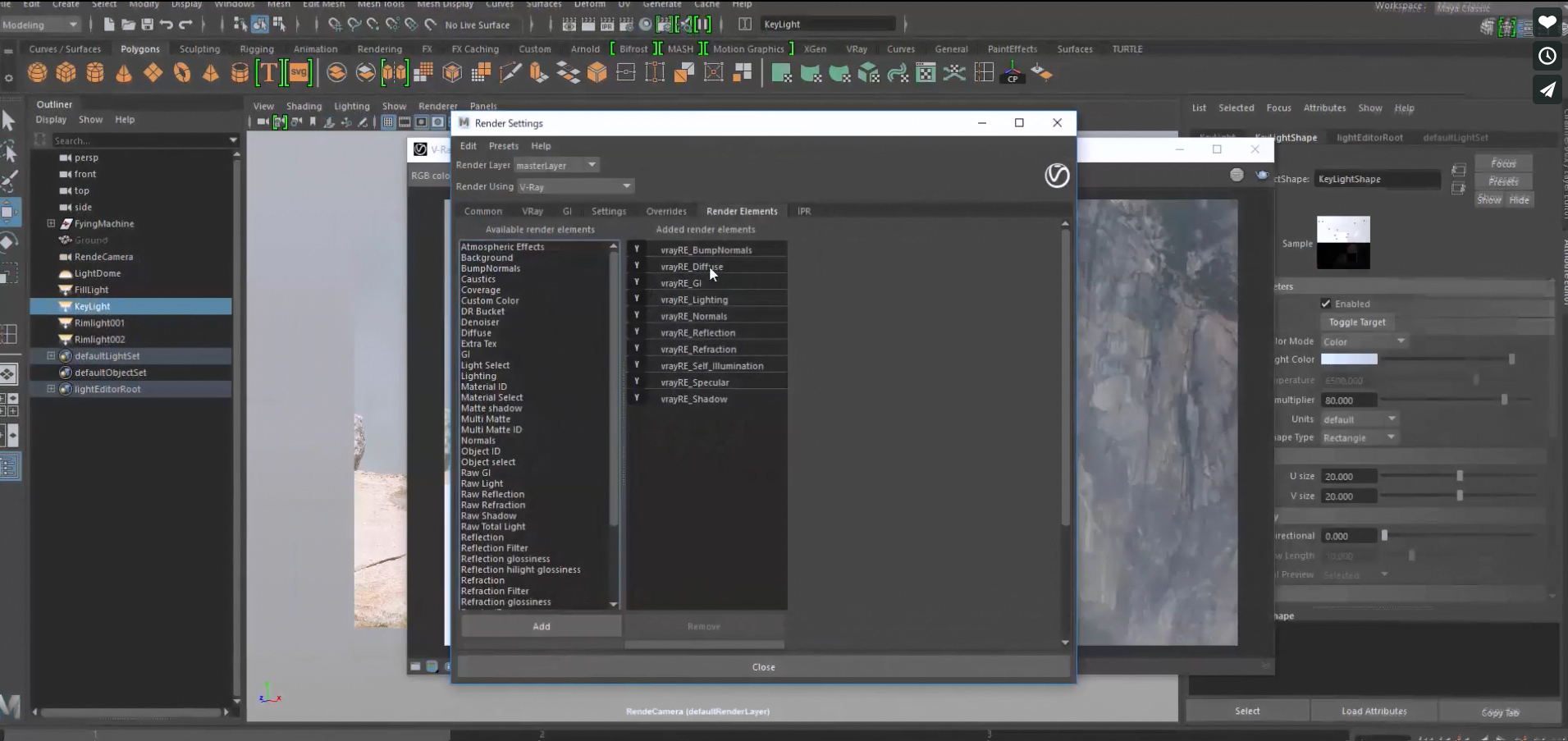Open the Type tool on the Polygons shelf
The height and width of the screenshot is (741, 1568).
pyautogui.click(x=267, y=73)
